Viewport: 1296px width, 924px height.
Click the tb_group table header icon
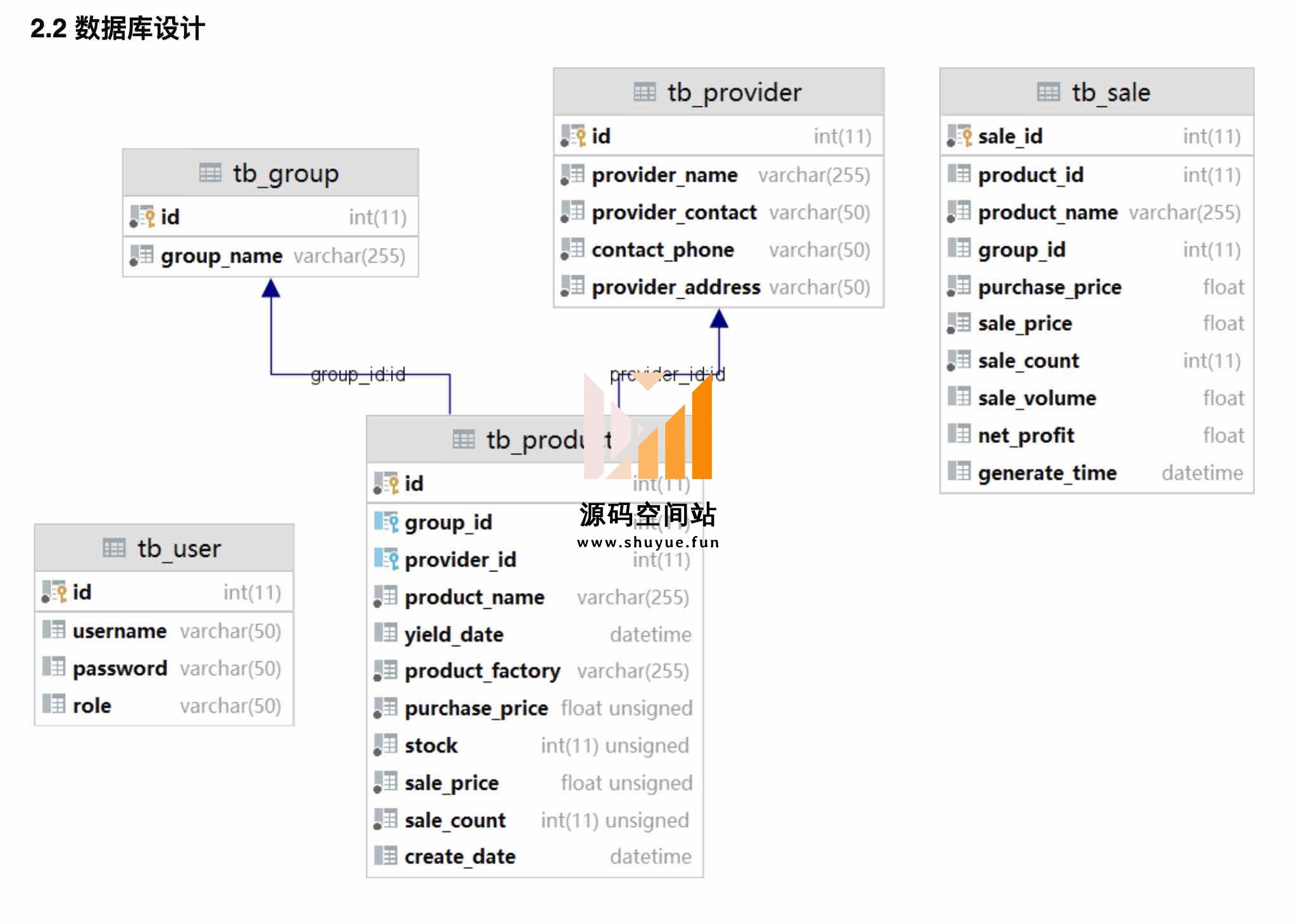click(210, 173)
